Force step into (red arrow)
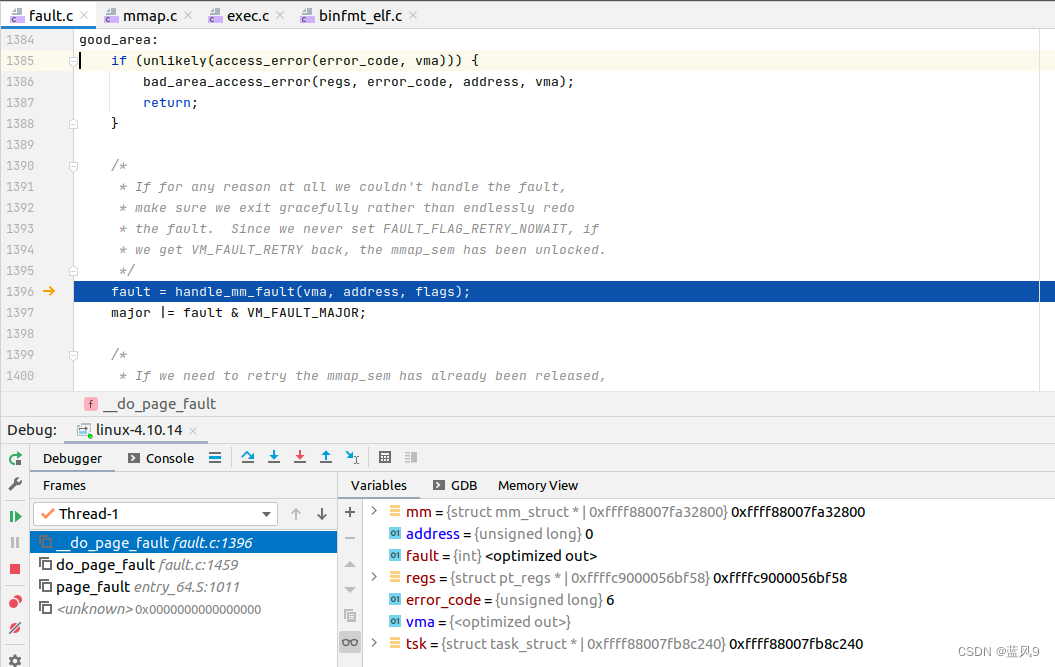 300,458
